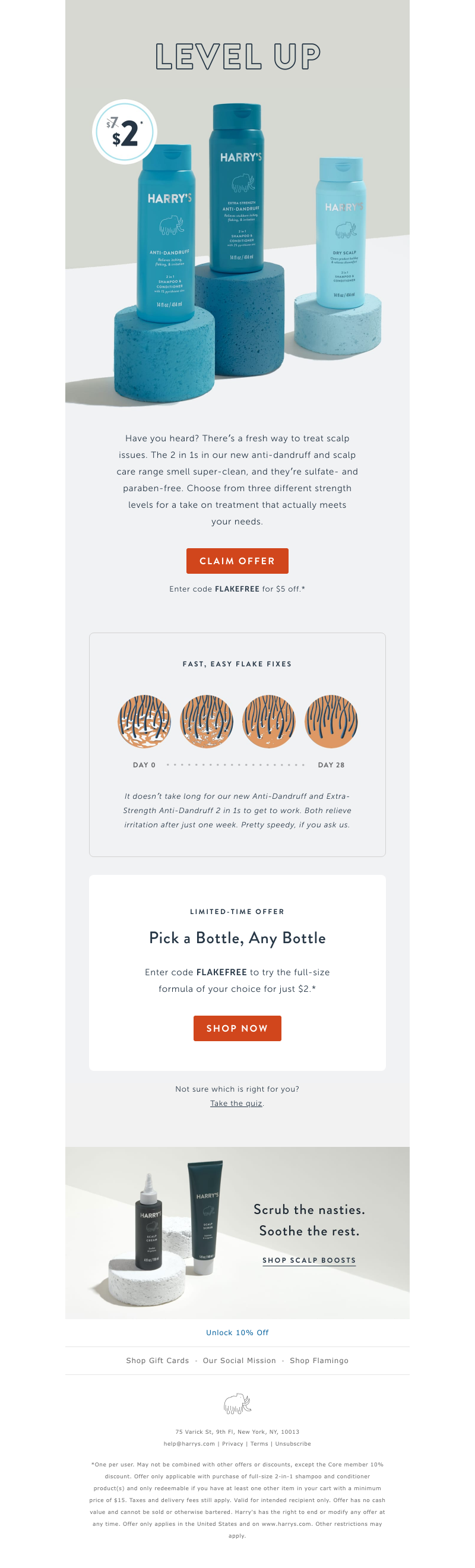
Task: Click the Unsubscribe link
Action: (x=293, y=1443)
